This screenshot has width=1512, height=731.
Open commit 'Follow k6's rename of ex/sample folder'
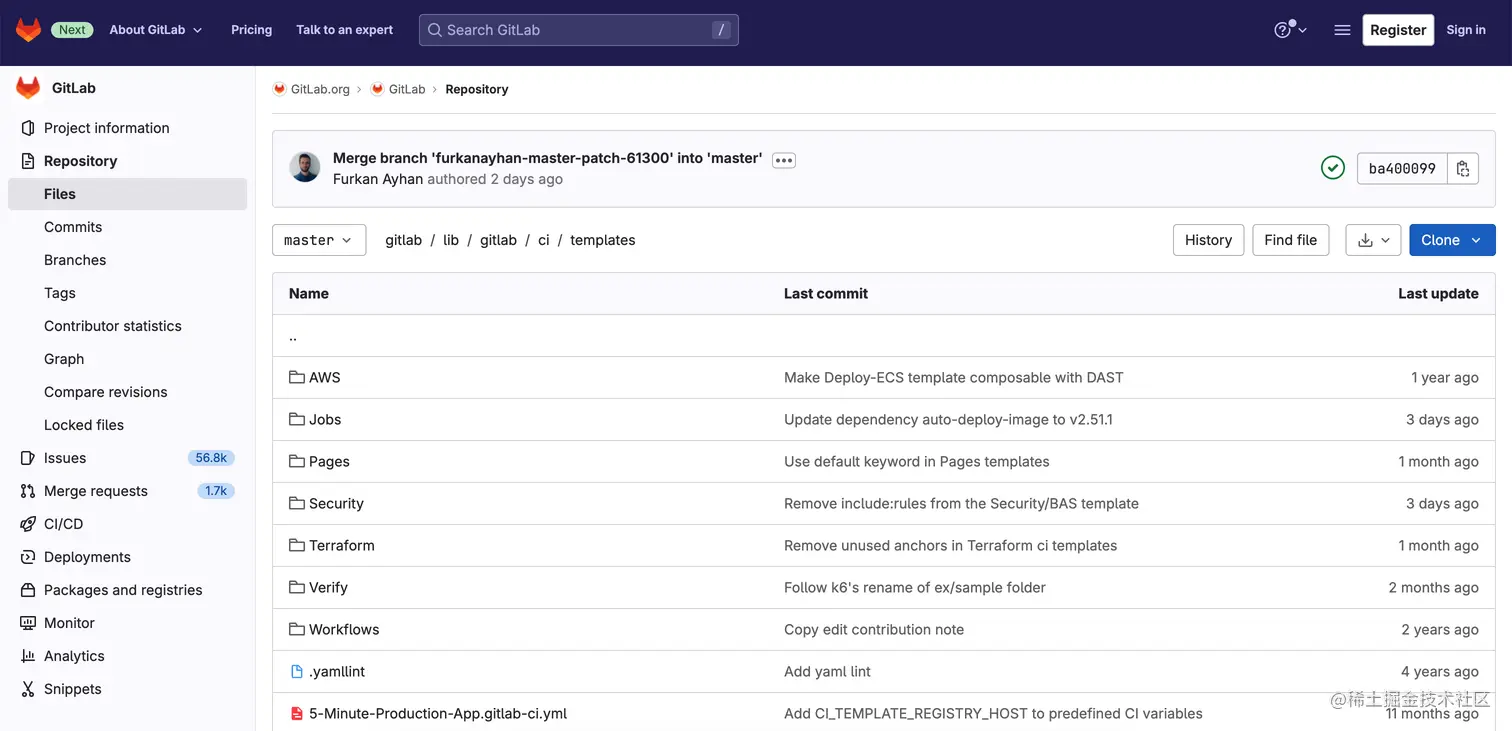coord(915,588)
